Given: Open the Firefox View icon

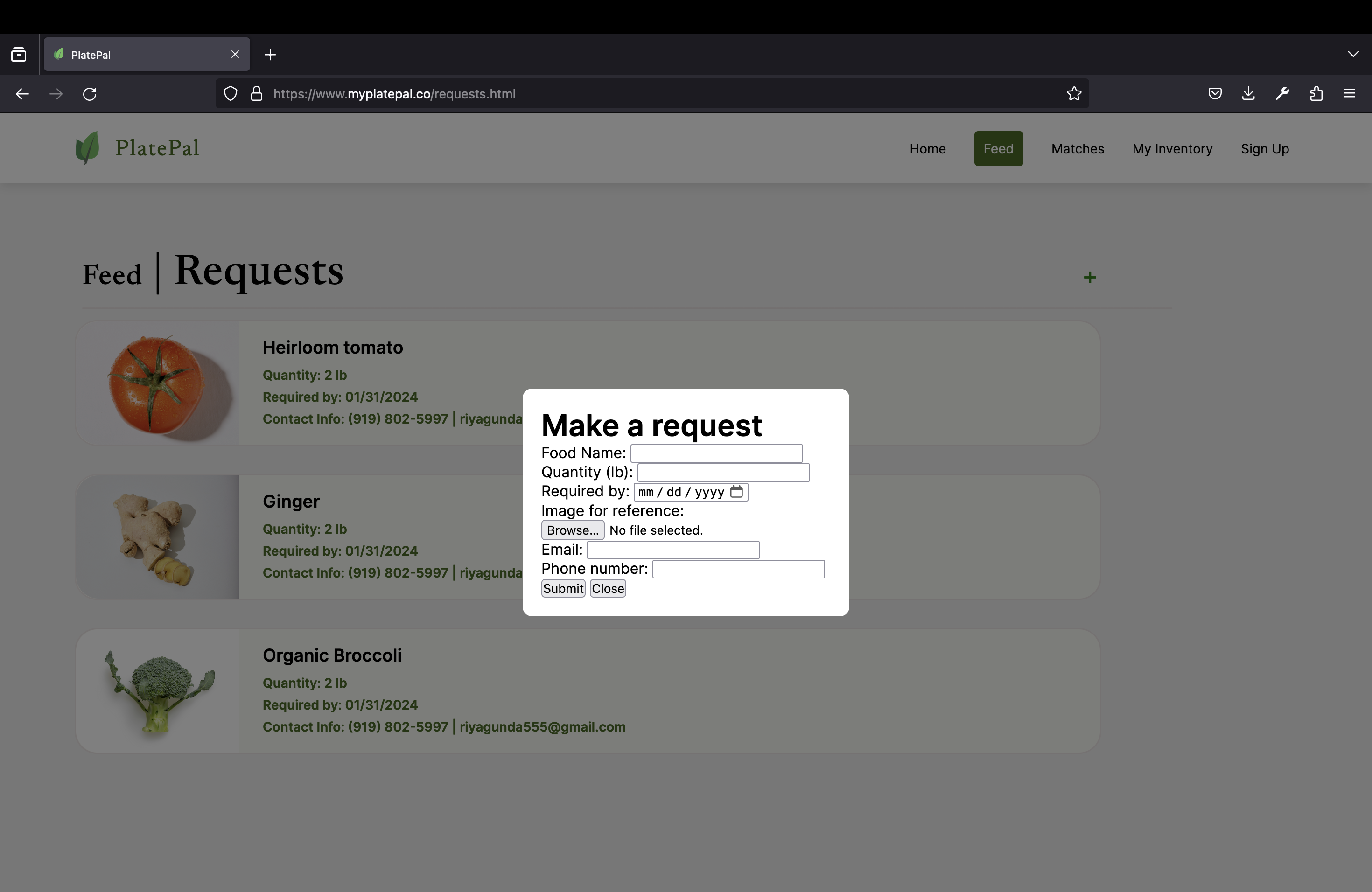Looking at the screenshot, I should [x=19, y=55].
